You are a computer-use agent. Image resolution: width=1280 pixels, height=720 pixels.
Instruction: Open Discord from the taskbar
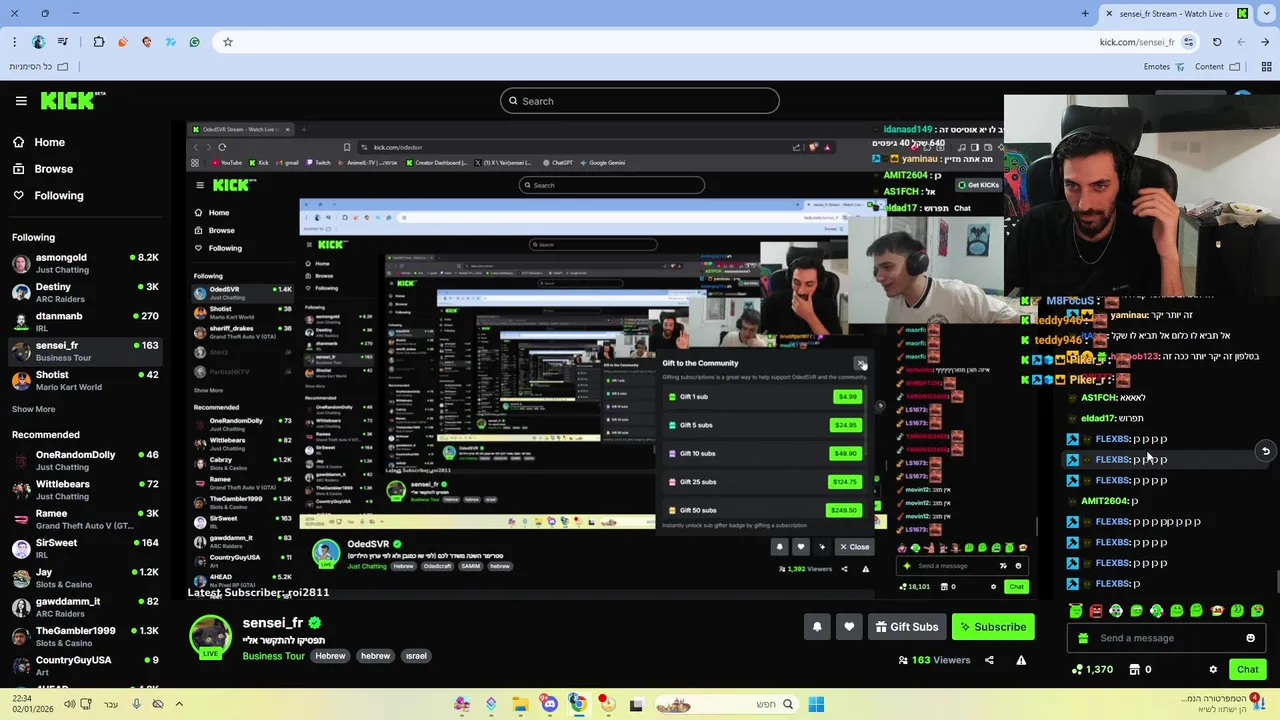click(549, 704)
